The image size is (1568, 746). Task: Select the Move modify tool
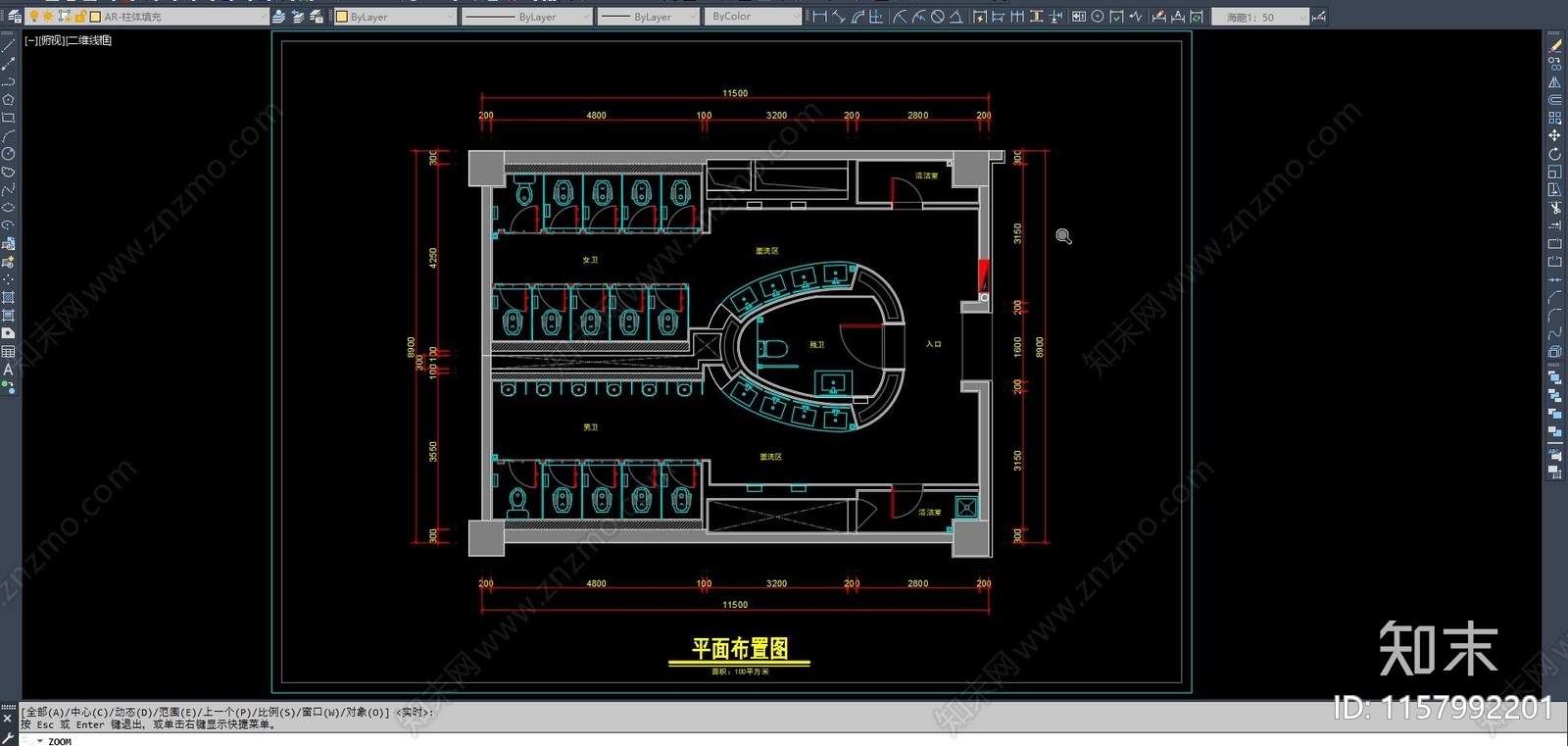(x=1554, y=135)
